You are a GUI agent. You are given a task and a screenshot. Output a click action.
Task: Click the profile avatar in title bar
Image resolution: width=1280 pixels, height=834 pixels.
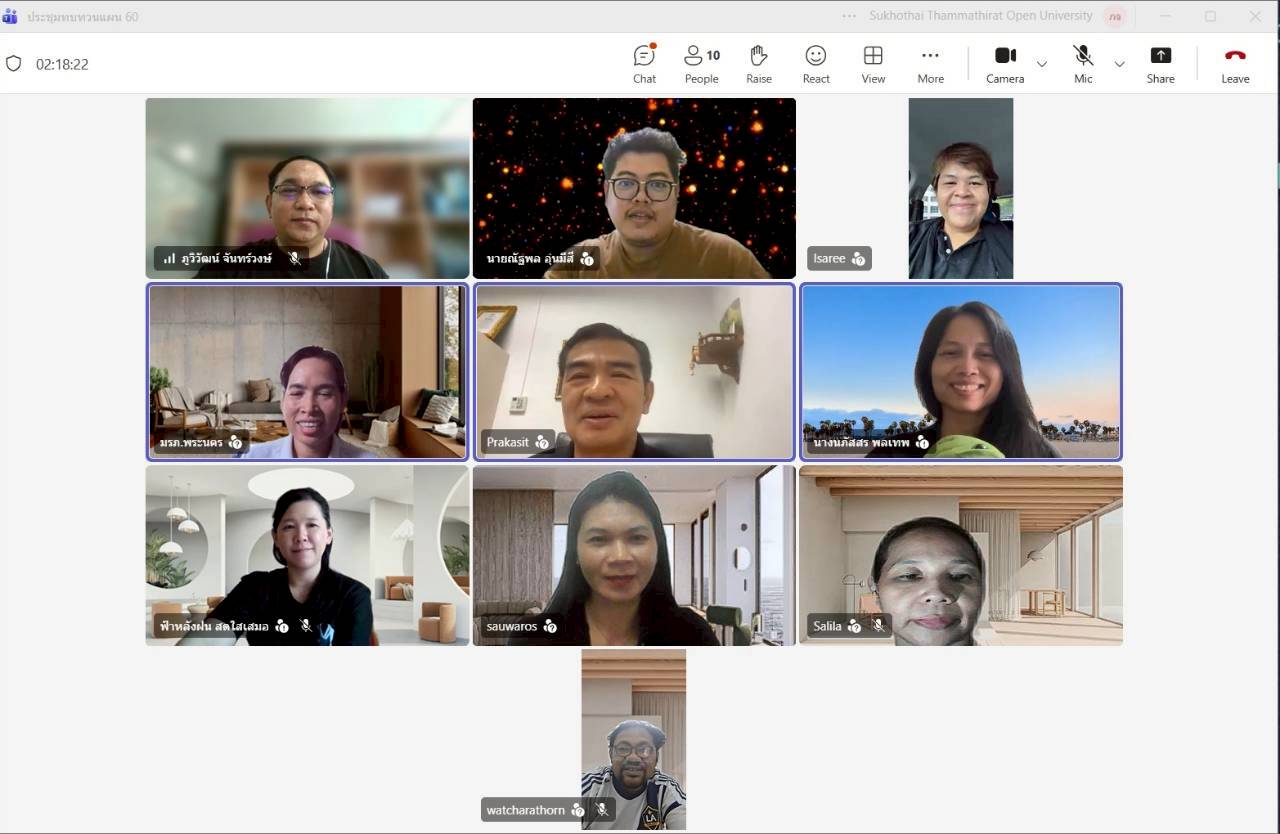(1114, 16)
